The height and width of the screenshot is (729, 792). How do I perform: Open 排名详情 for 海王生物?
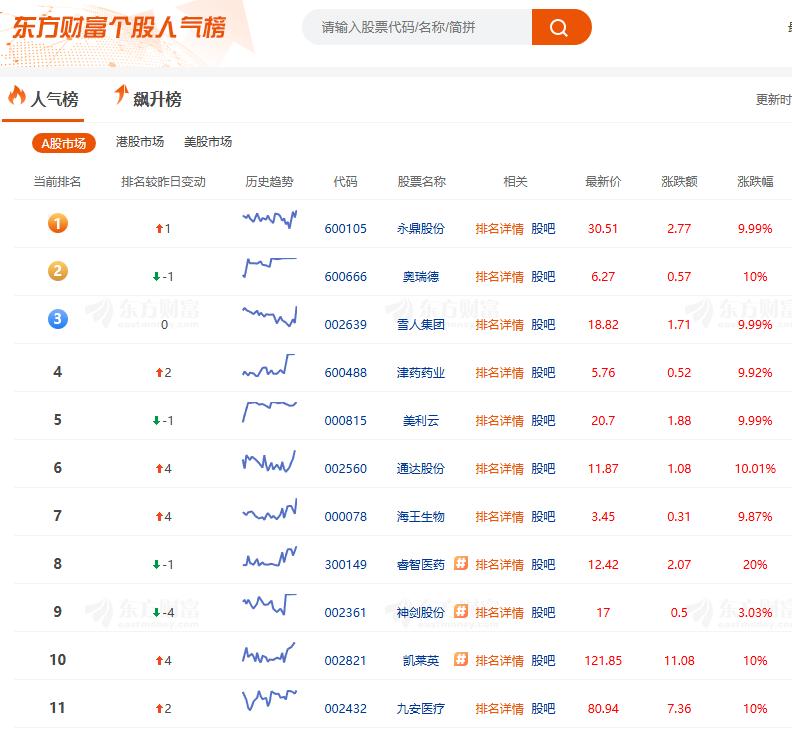(x=500, y=517)
